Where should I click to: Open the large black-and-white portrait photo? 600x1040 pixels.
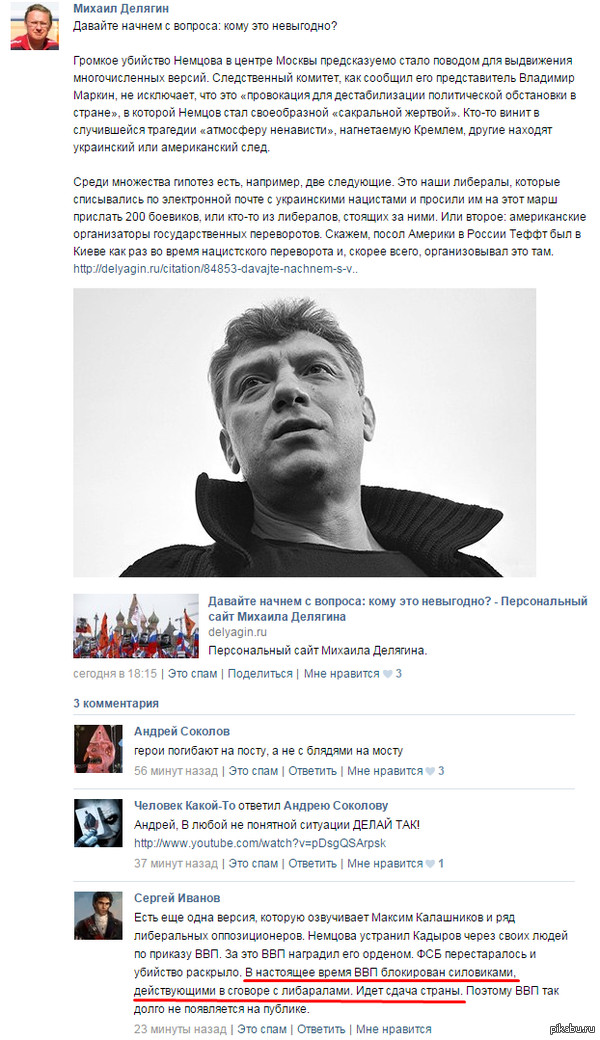304,432
